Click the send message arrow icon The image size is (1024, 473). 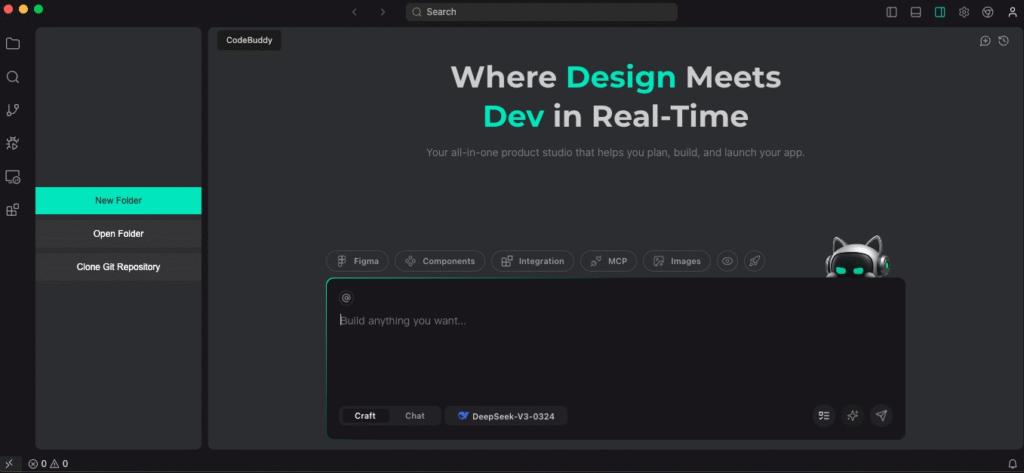881,415
